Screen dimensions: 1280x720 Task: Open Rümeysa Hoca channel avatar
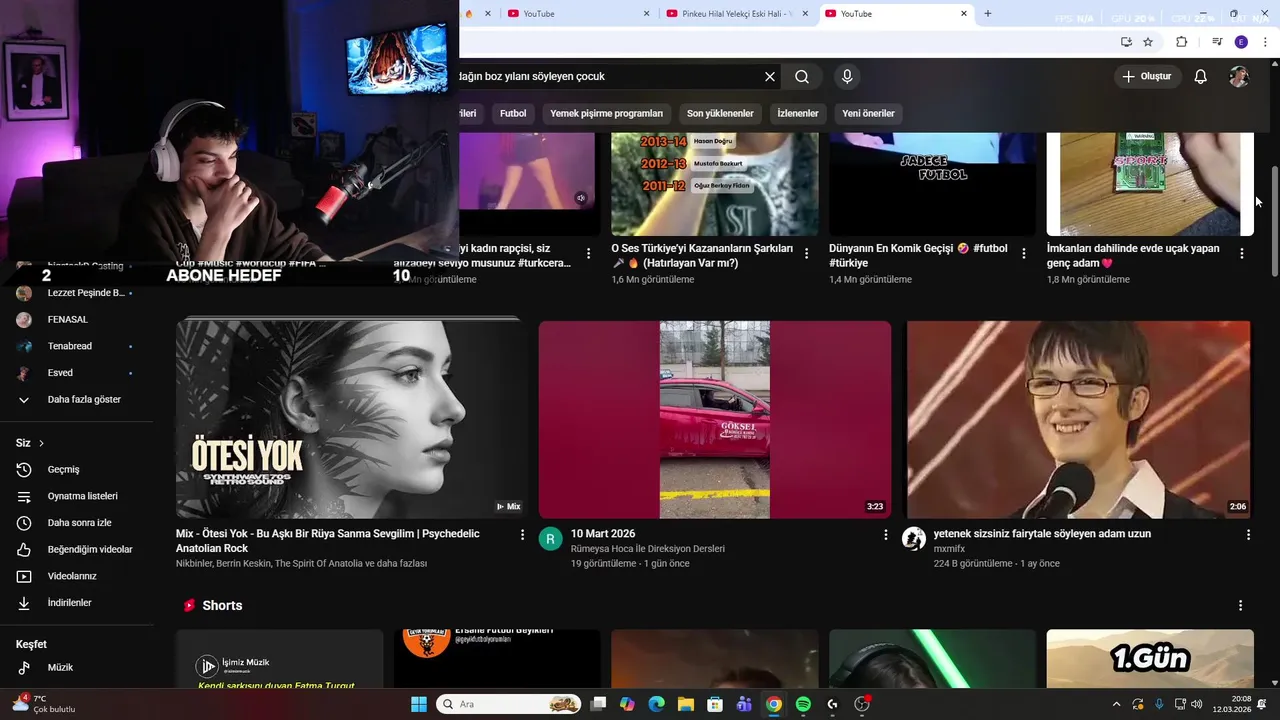click(x=551, y=539)
